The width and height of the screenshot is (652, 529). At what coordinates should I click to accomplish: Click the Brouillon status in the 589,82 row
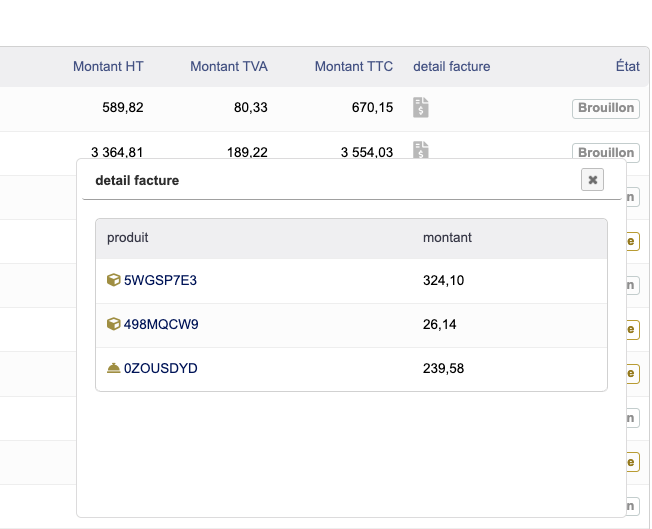coord(606,108)
